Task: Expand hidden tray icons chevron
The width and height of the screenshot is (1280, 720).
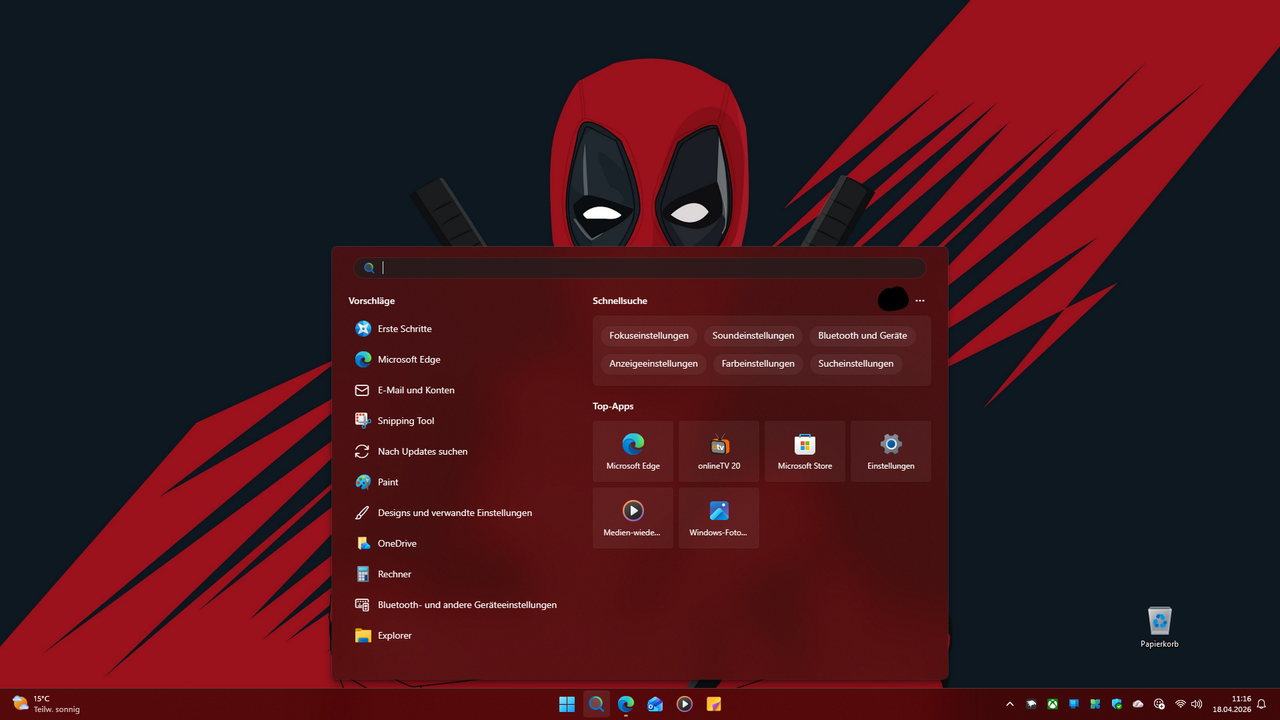Action: point(1010,704)
